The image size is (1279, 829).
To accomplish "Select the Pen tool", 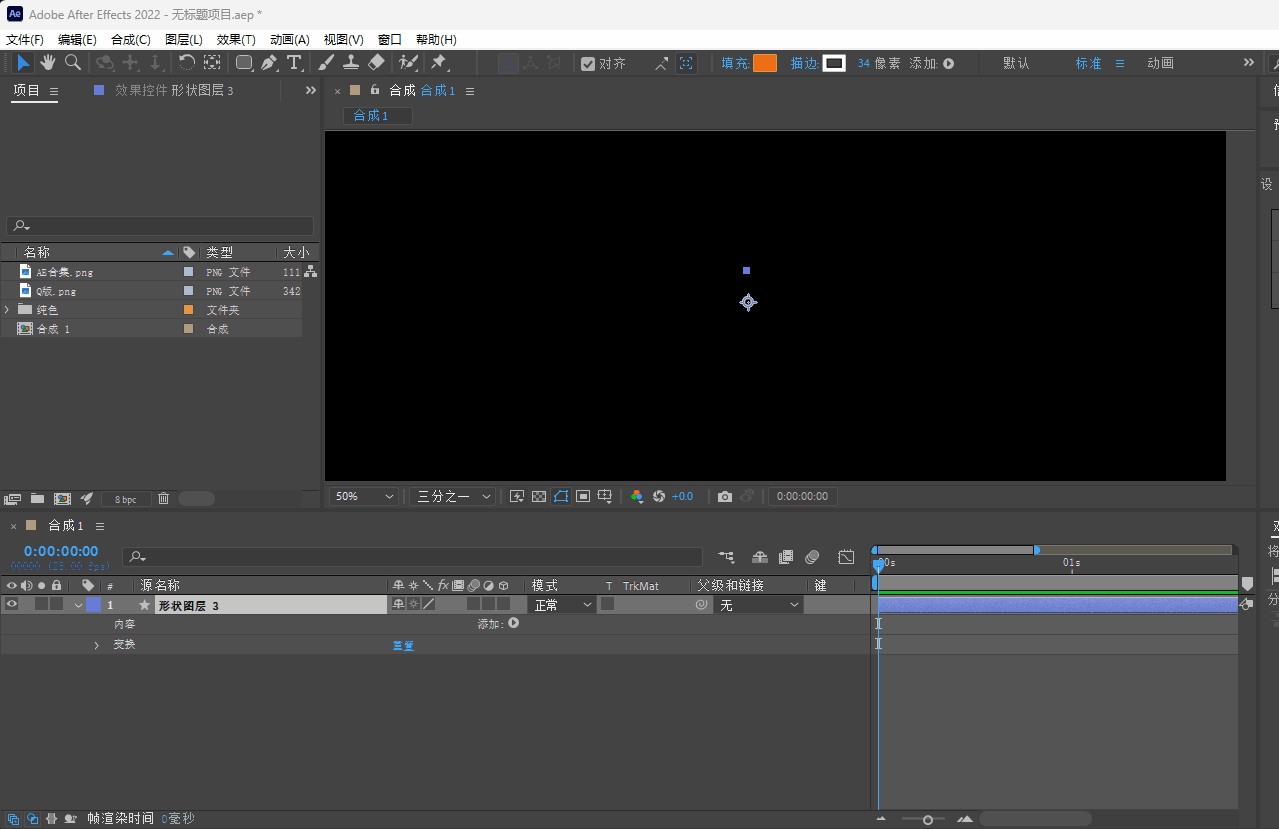I will (x=269, y=63).
